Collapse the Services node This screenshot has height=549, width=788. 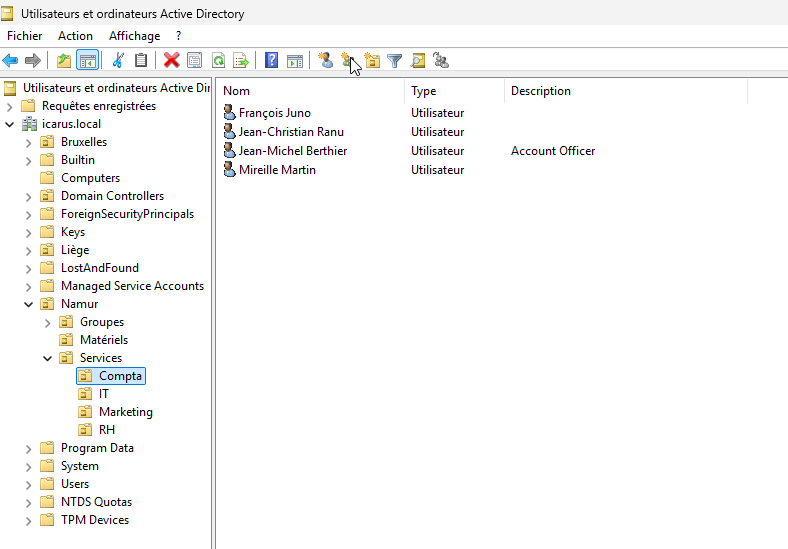click(x=48, y=358)
